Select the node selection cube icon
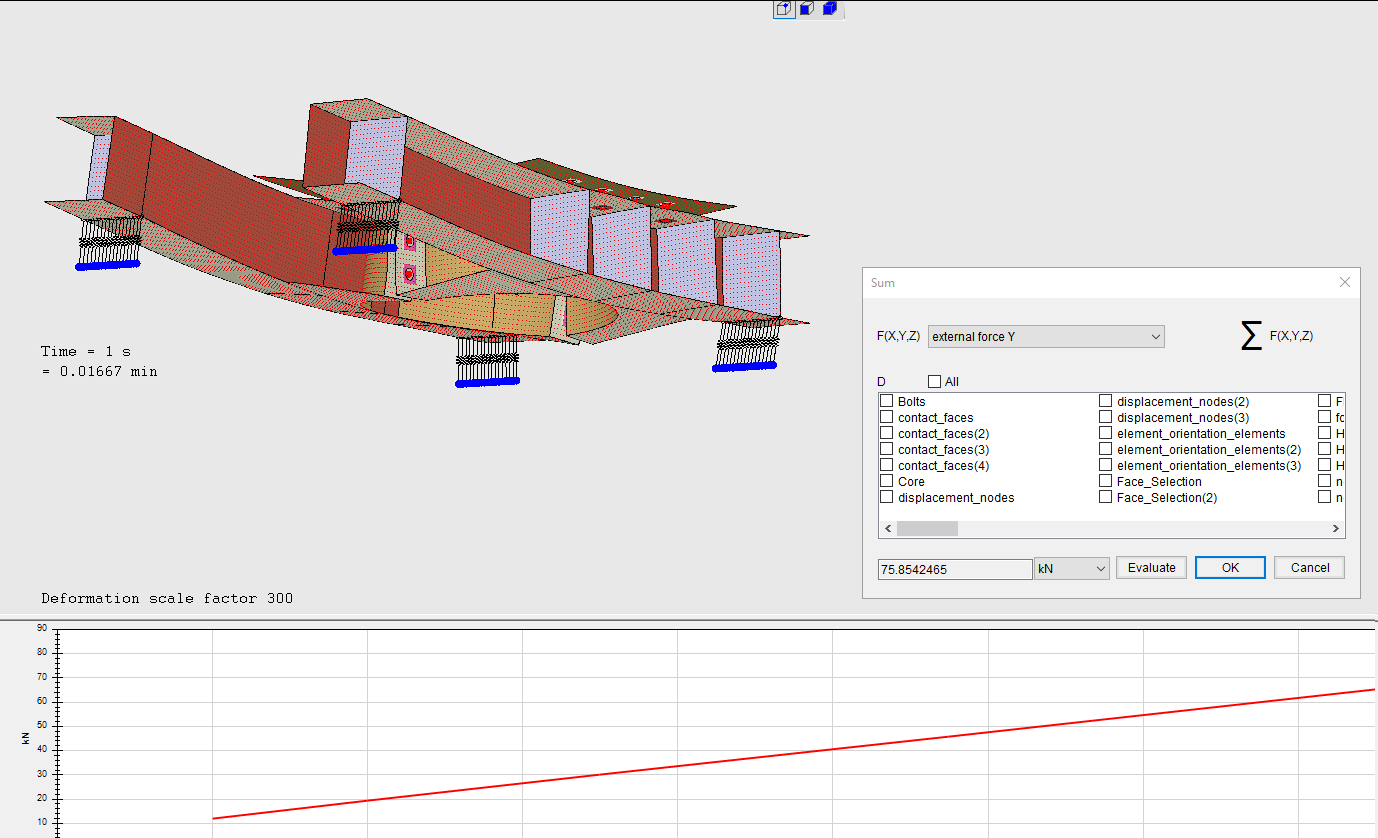Screen dimensions: 1378x838 click(x=784, y=9)
